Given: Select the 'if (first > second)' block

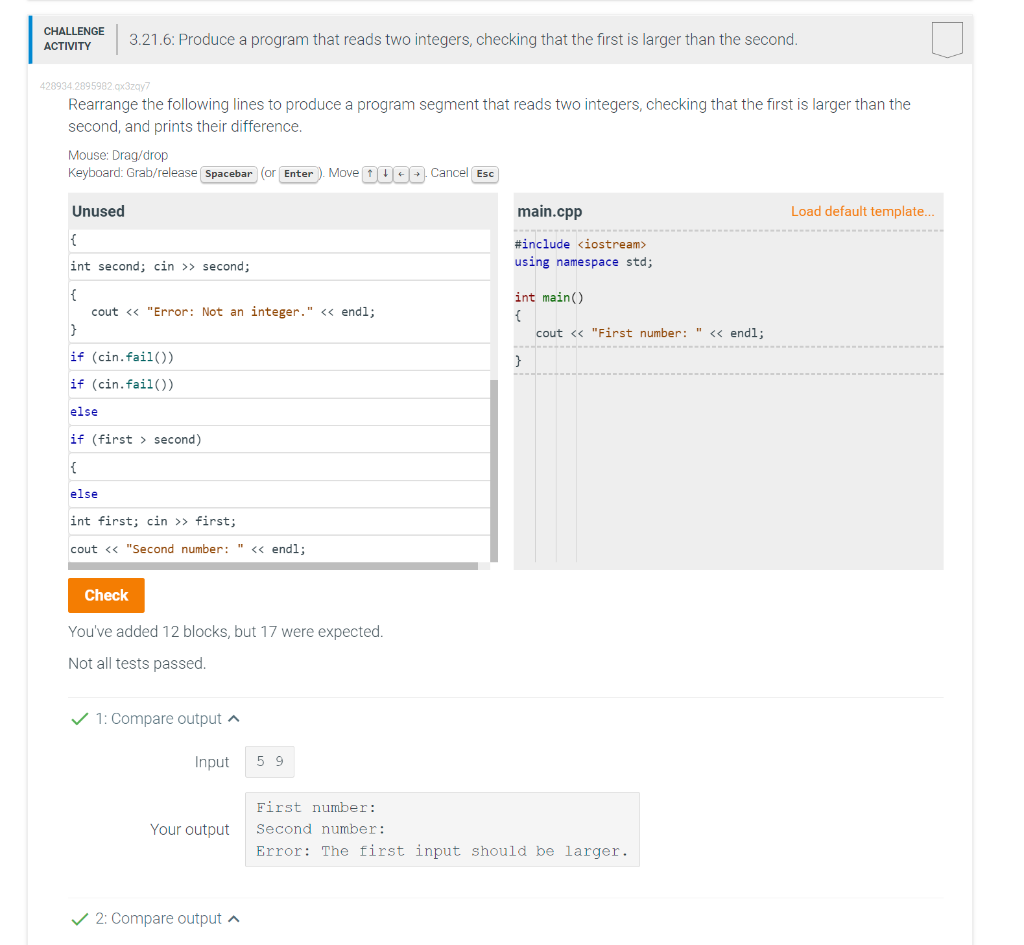Looking at the screenshot, I should click(x=279, y=440).
